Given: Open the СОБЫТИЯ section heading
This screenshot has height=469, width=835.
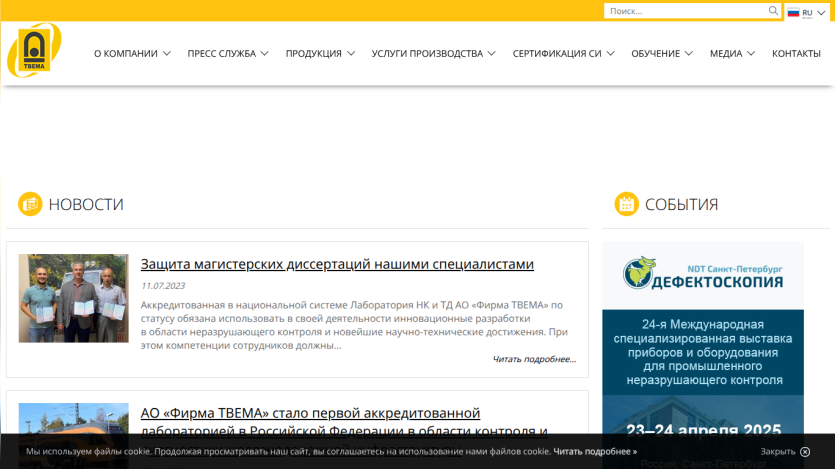Looking at the screenshot, I should pyautogui.click(x=681, y=204).
